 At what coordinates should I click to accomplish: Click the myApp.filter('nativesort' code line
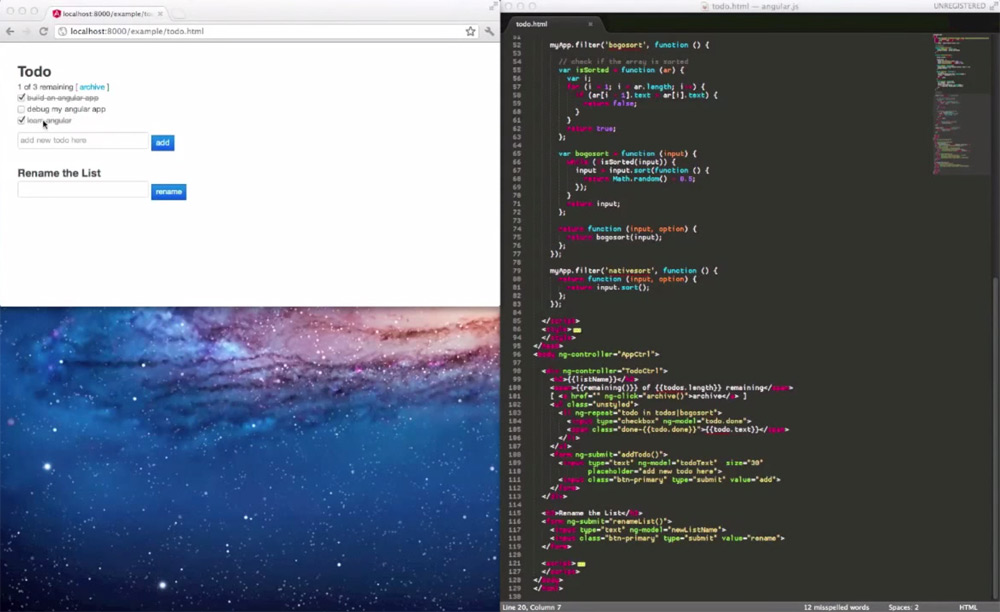[x=633, y=271]
